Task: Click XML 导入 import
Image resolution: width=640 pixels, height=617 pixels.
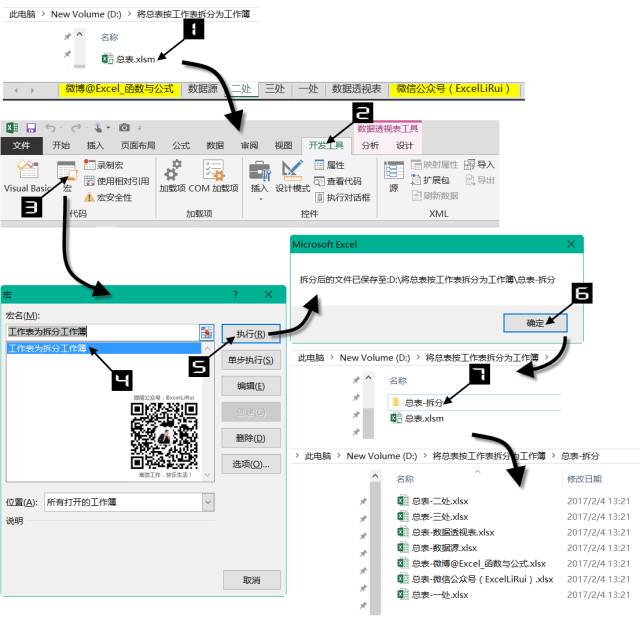Action: [x=480, y=164]
